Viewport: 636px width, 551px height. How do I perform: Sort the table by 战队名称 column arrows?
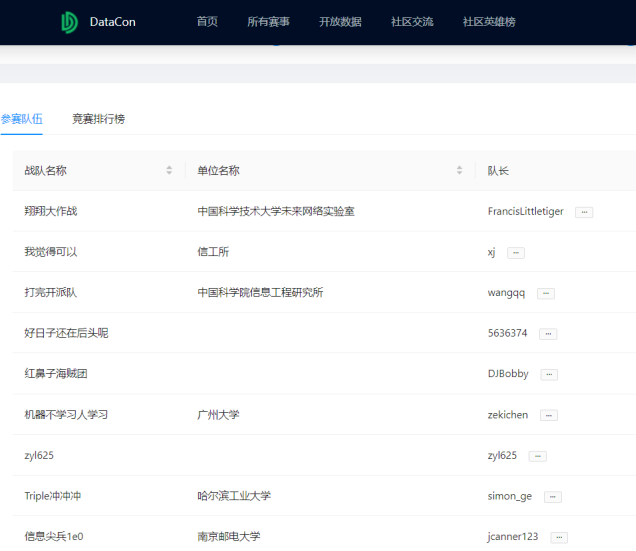(169, 170)
